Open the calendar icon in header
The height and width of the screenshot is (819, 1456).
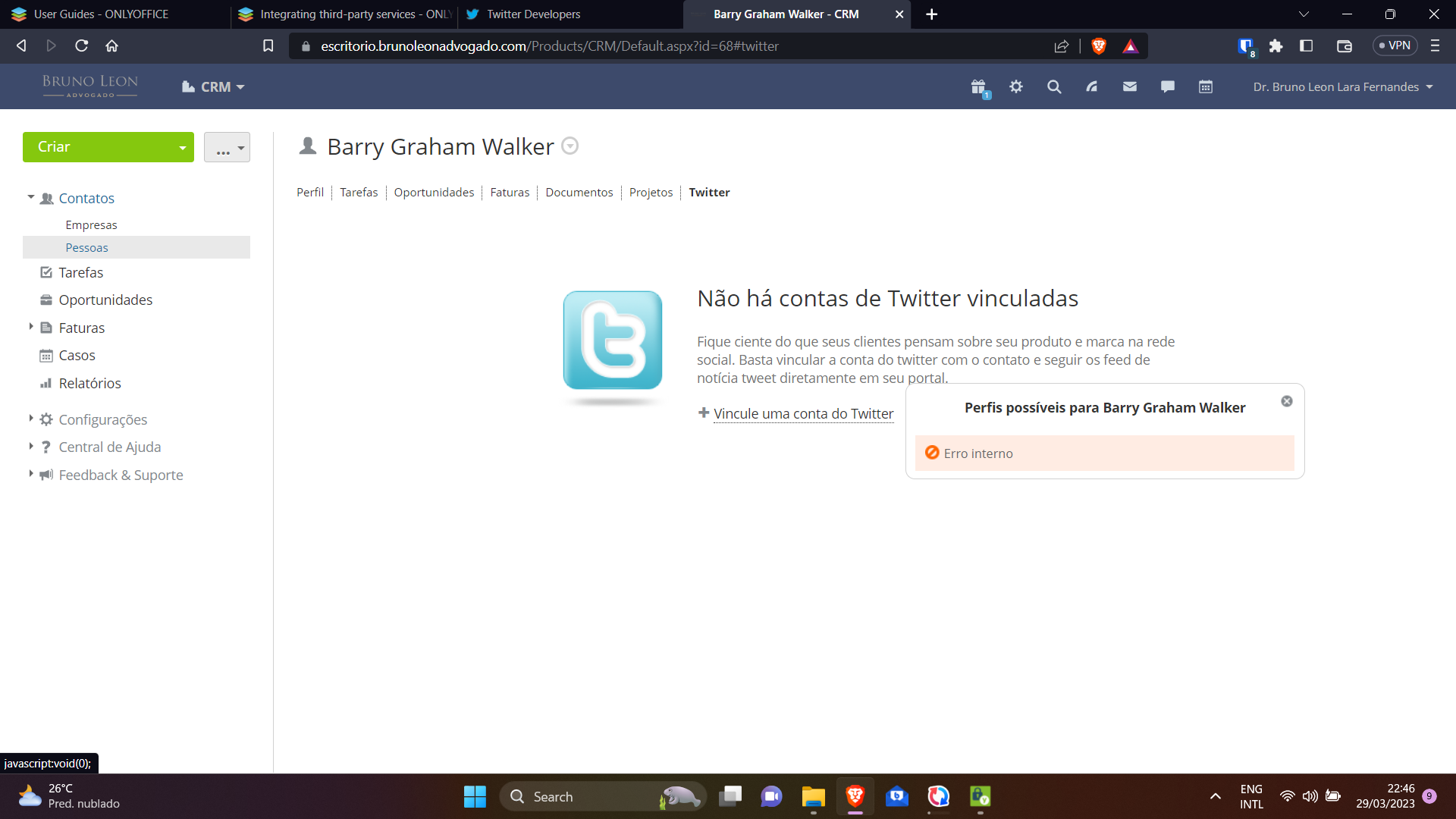point(1206,86)
